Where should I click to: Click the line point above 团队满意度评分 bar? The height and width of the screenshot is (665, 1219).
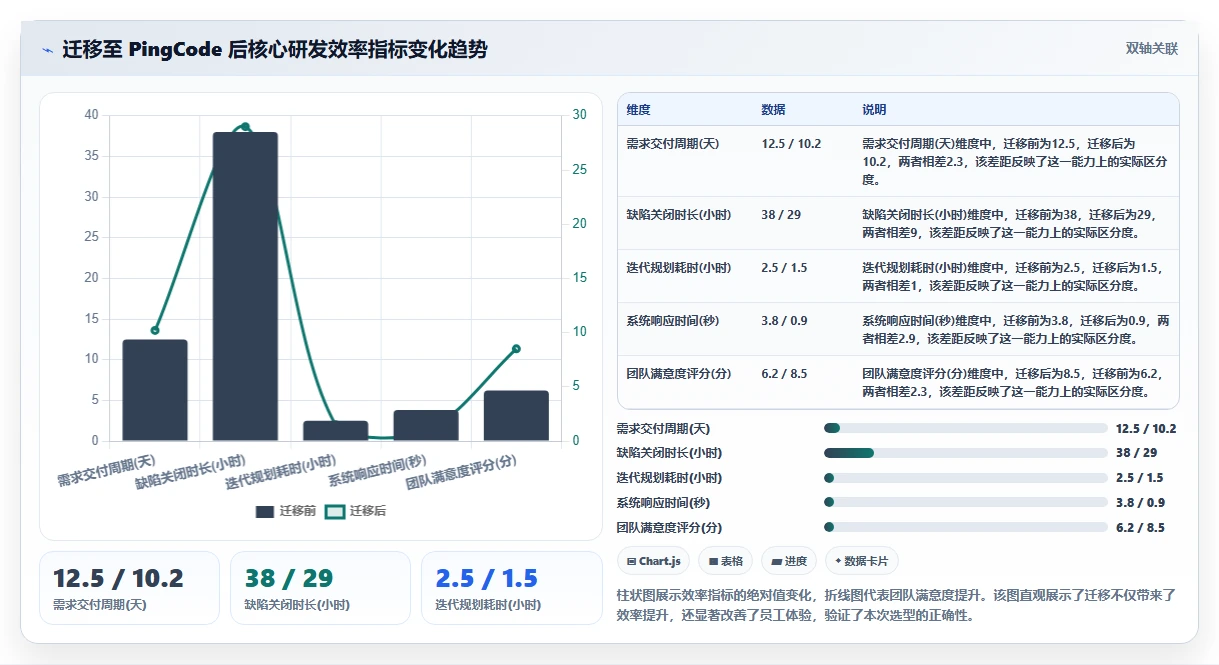pos(516,349)
